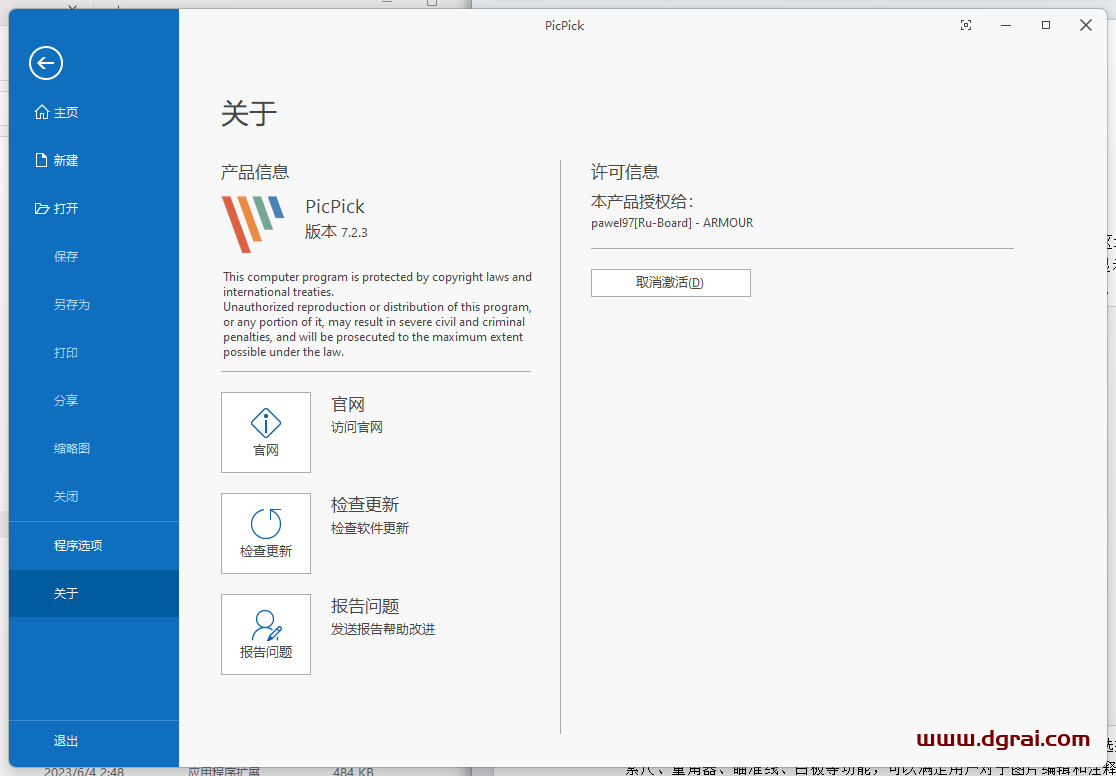Click the folder icon beside 打开
The width and height of the screenshot is (1116, 776).
(x=41, y=209)
